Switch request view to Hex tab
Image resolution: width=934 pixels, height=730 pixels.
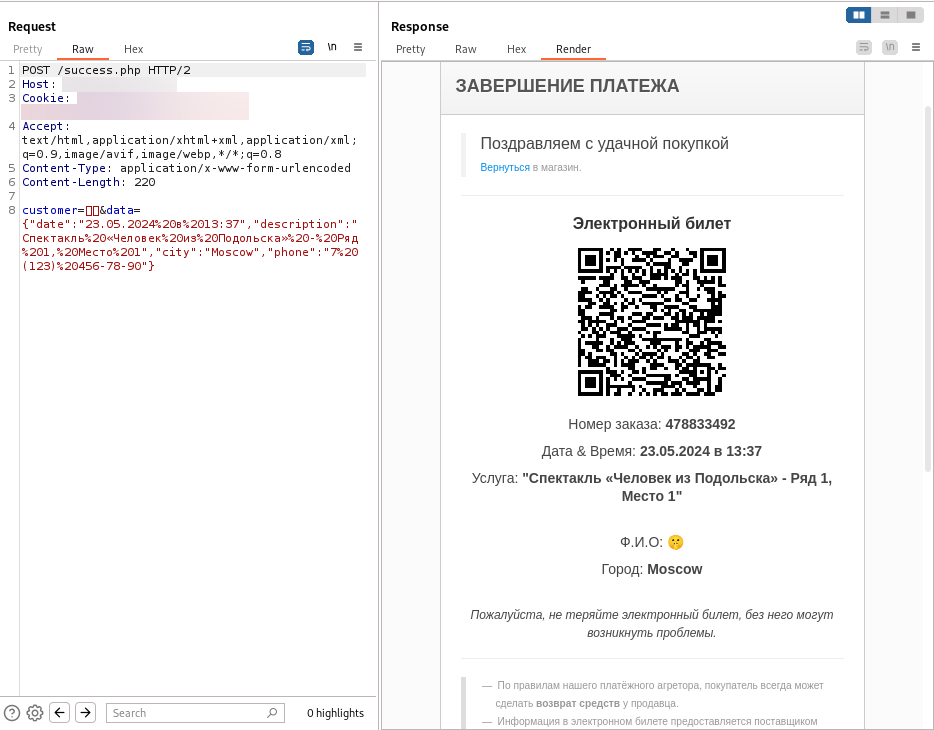[x=133, y=49]
